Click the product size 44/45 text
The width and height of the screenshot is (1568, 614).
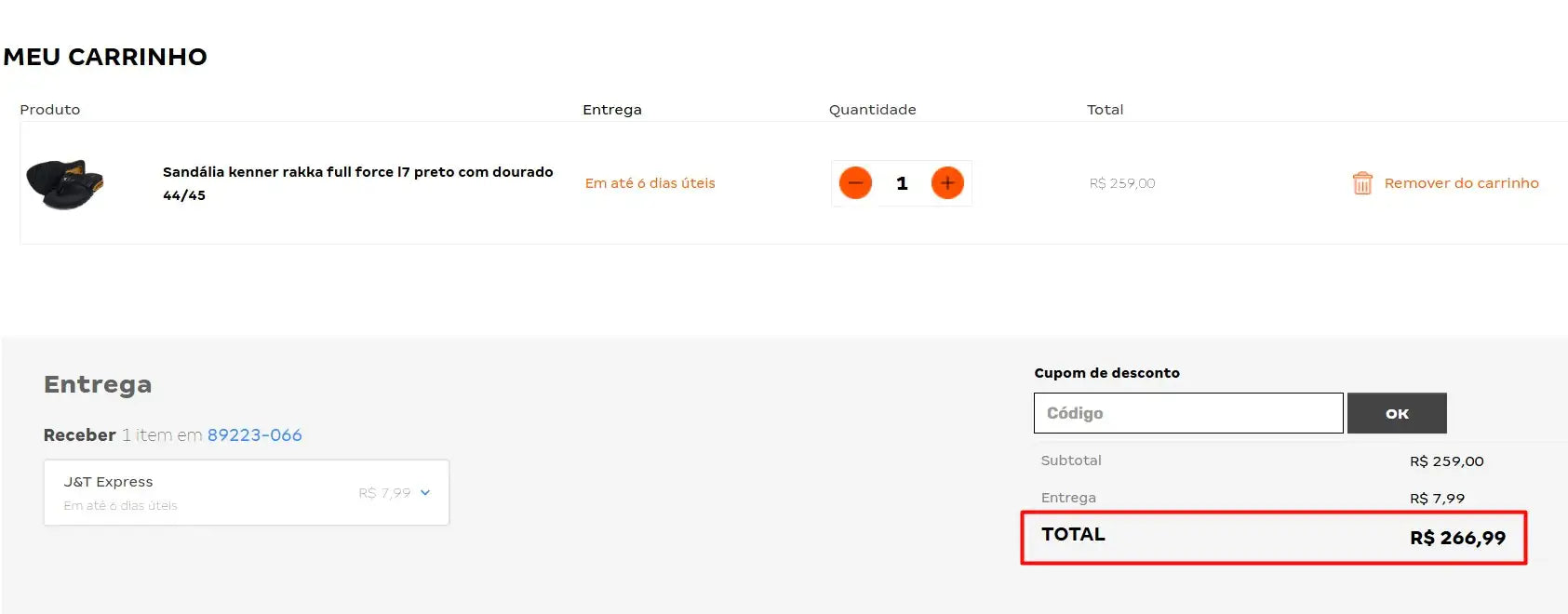click(x=184, y=195)
